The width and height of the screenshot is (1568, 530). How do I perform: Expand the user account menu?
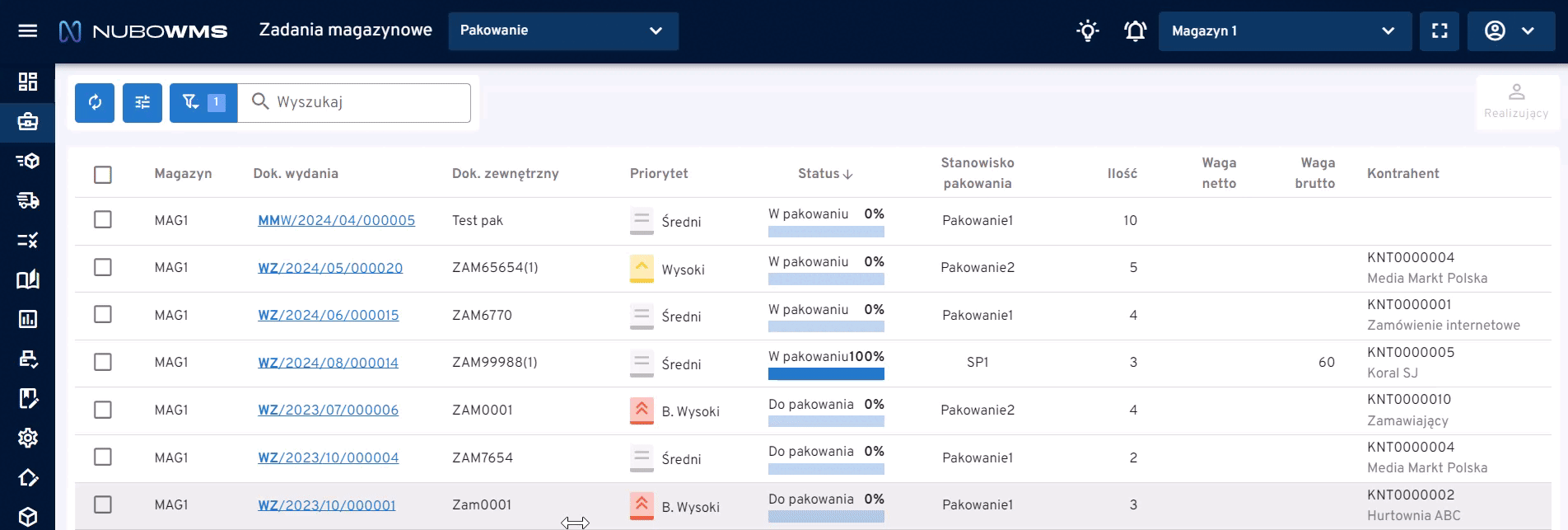tap(1510, 31)
